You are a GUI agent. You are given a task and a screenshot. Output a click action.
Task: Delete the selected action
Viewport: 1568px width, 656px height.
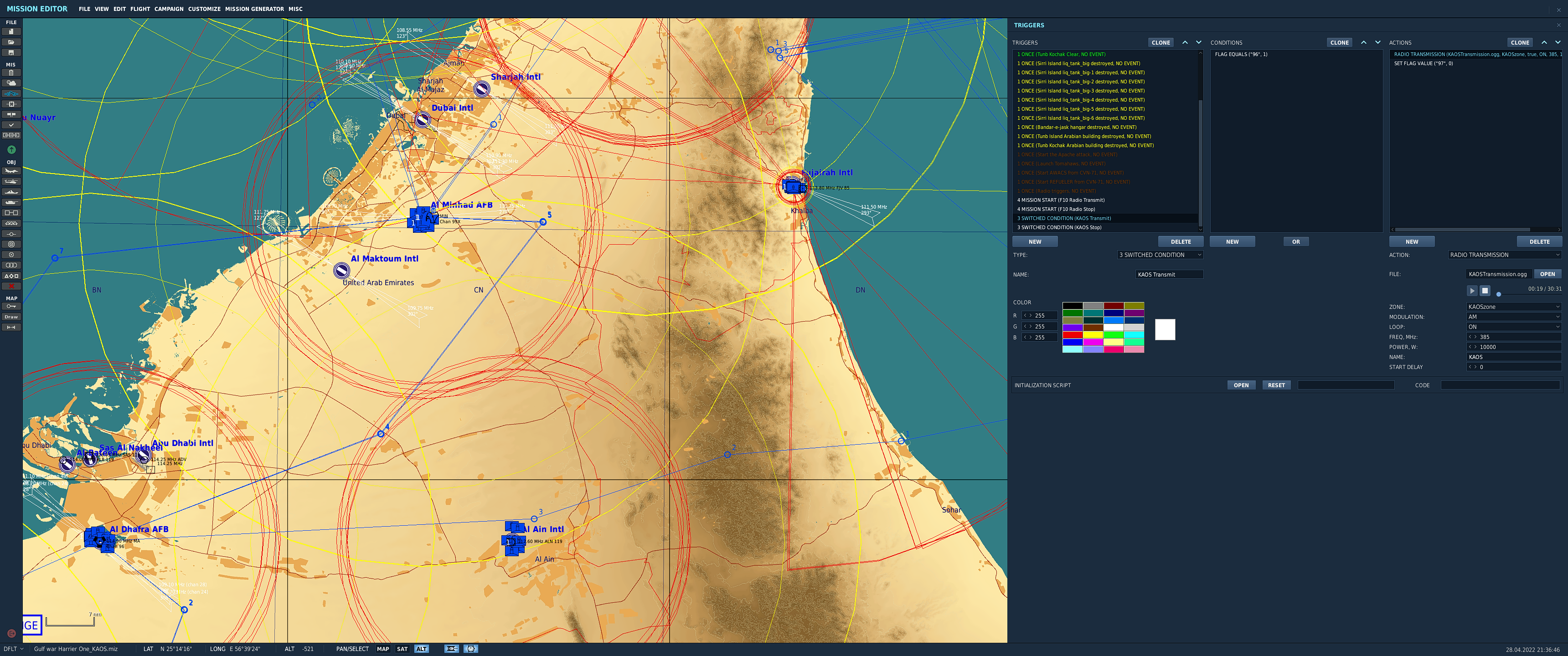(1539, 241)
